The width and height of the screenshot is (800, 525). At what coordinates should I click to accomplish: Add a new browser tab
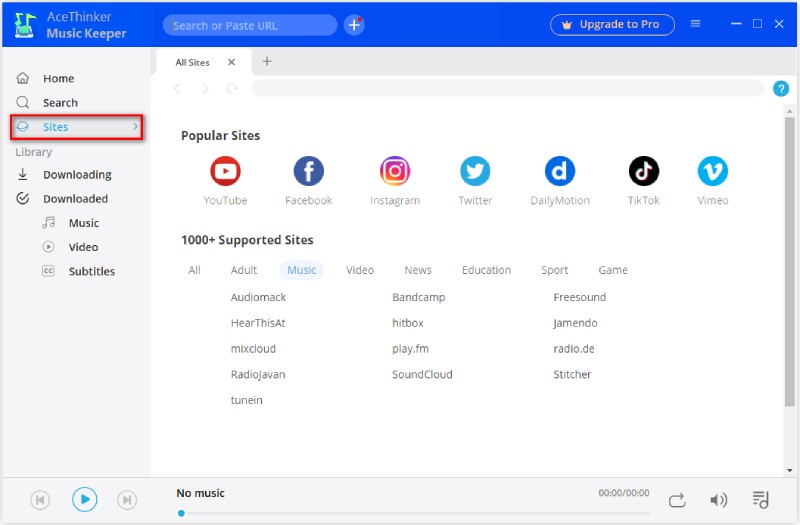click(x=267, y=62)
